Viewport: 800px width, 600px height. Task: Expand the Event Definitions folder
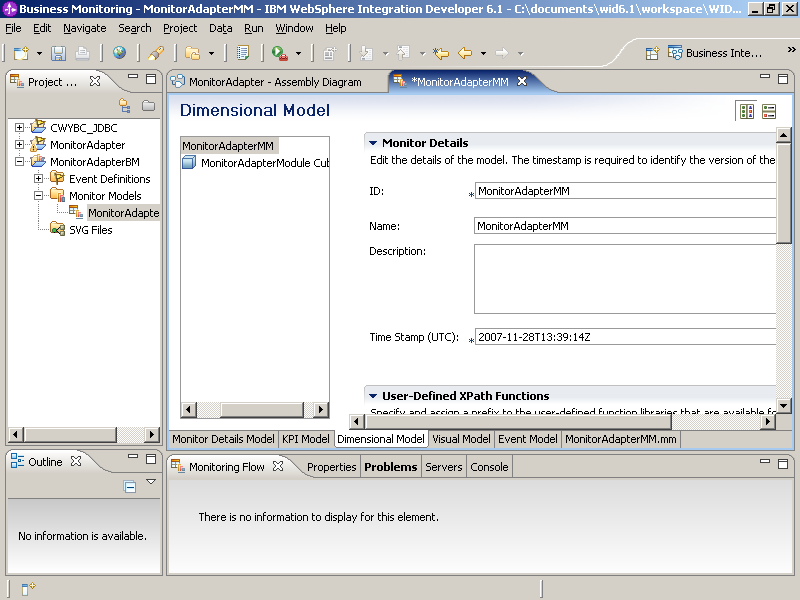pyautogui.click(x=38, y=179)
